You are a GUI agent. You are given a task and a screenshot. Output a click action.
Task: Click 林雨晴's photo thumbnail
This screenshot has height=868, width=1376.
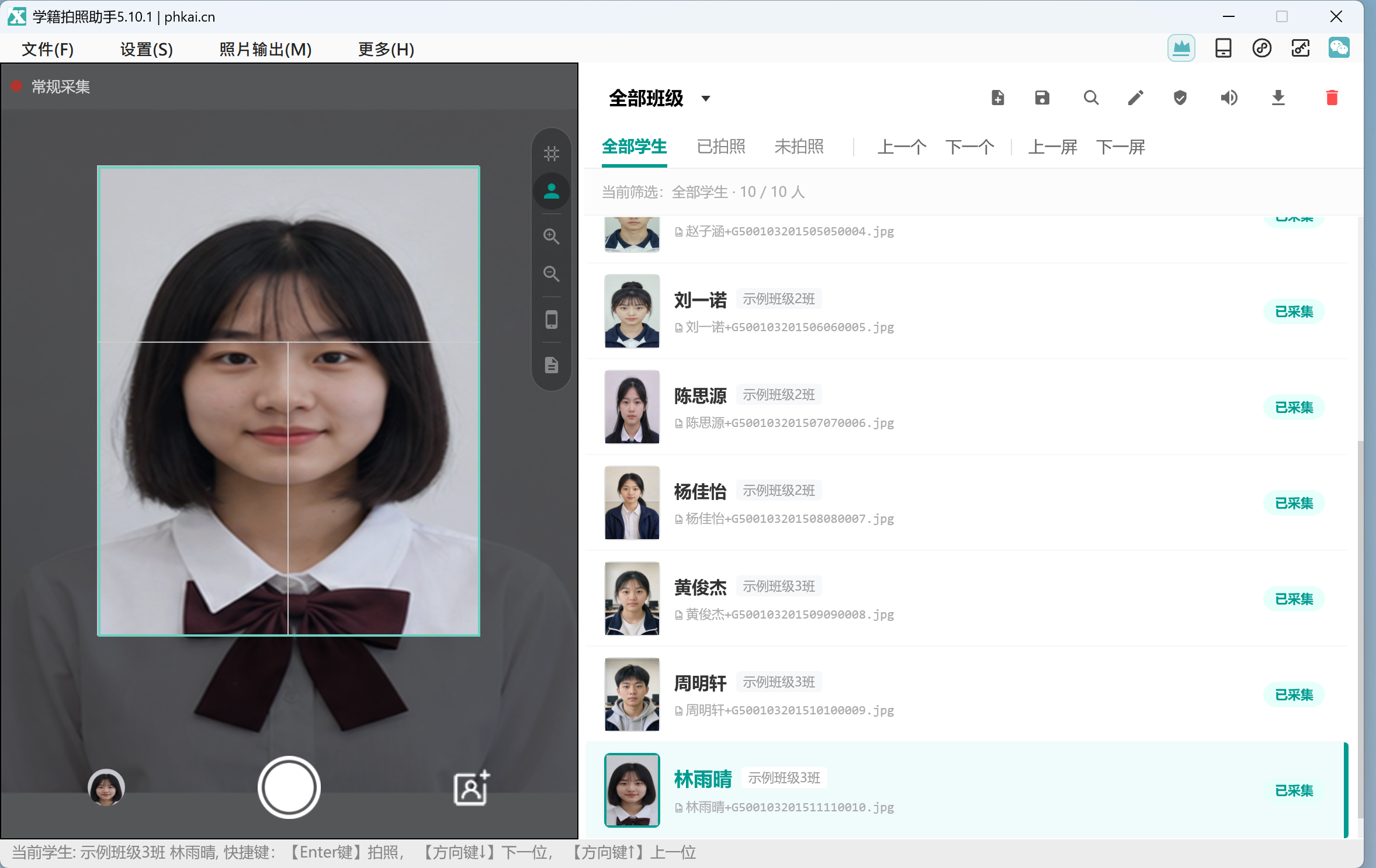[632, 790]
